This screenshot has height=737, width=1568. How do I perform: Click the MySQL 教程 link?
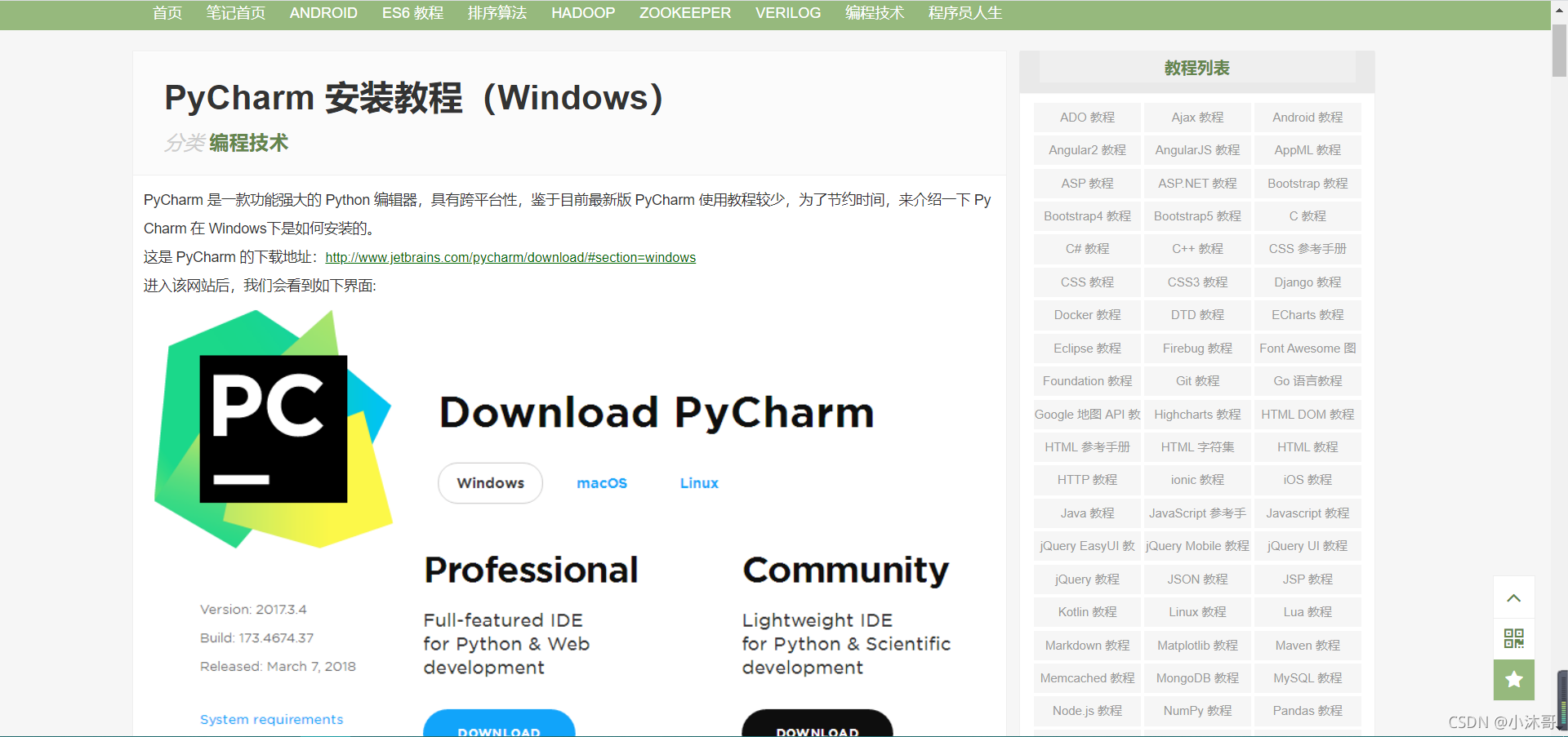1307,678
